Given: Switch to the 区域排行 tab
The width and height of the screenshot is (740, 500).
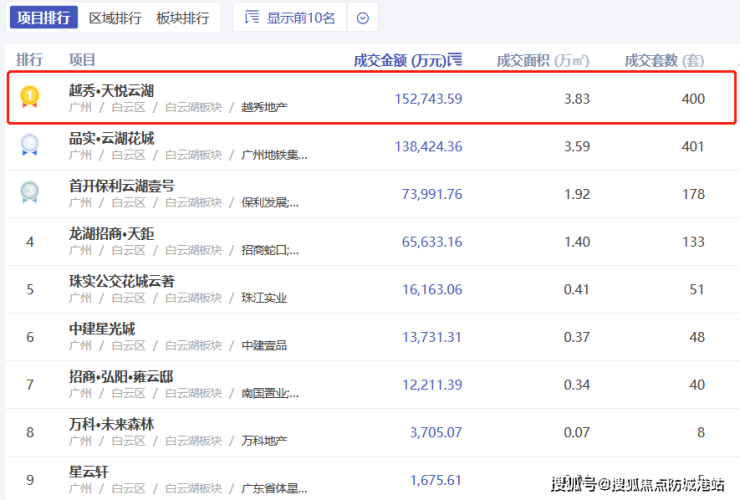Looking at the screenshot, I should click(115, 18).
